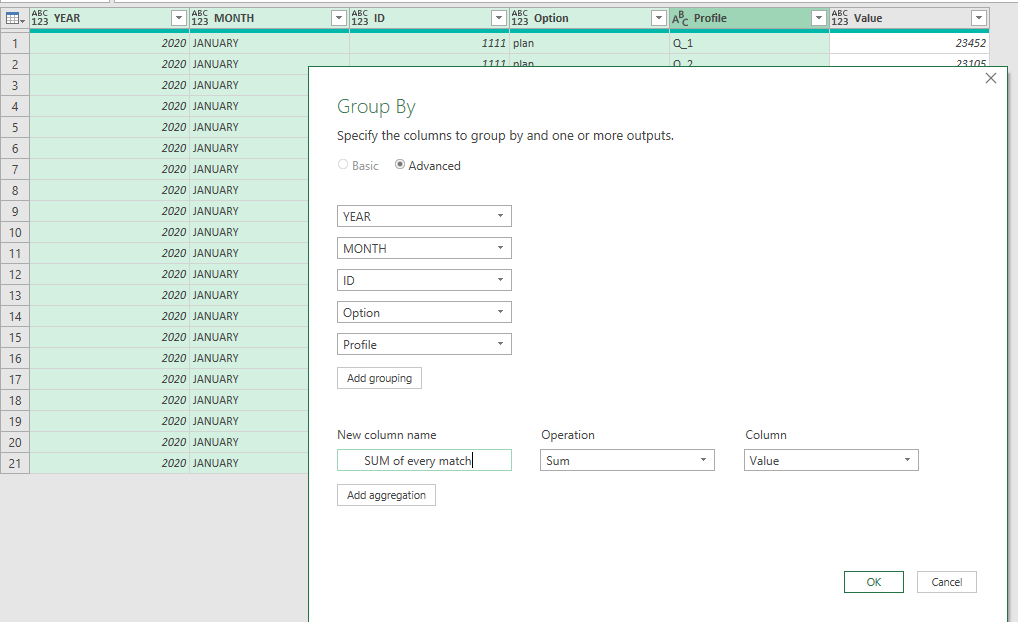Screen dimensions: 1018x622
Task: Select row number 15
Action: click(15, 338)
